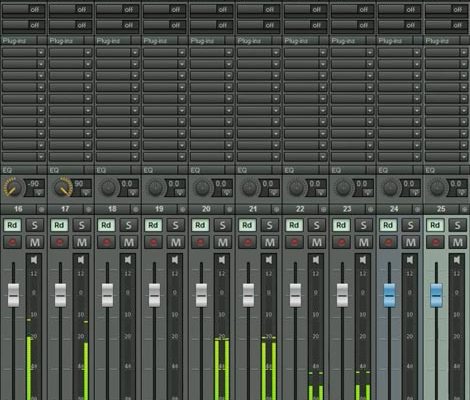The width and height of the screenshot is (470, 400).
Task: Arm track 17 for recording
Action: tap(59, 242)
